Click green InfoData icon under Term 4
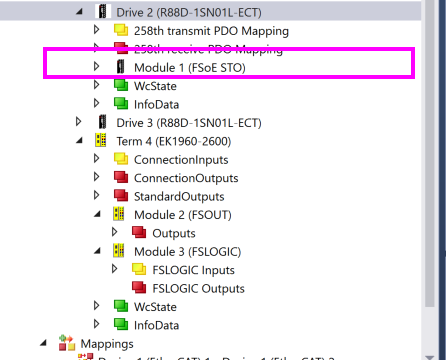Image resolution: width=446 pixels, height=360 pixels. pos(121,324)
